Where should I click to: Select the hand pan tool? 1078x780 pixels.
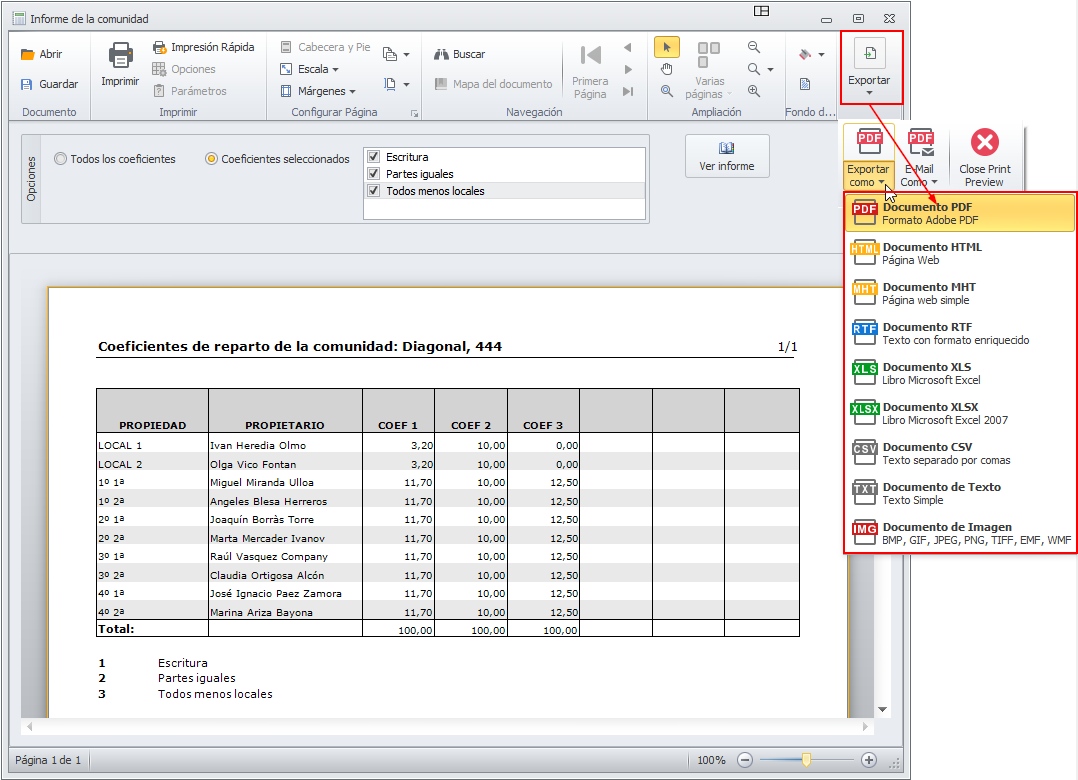(x=667, y=69)
